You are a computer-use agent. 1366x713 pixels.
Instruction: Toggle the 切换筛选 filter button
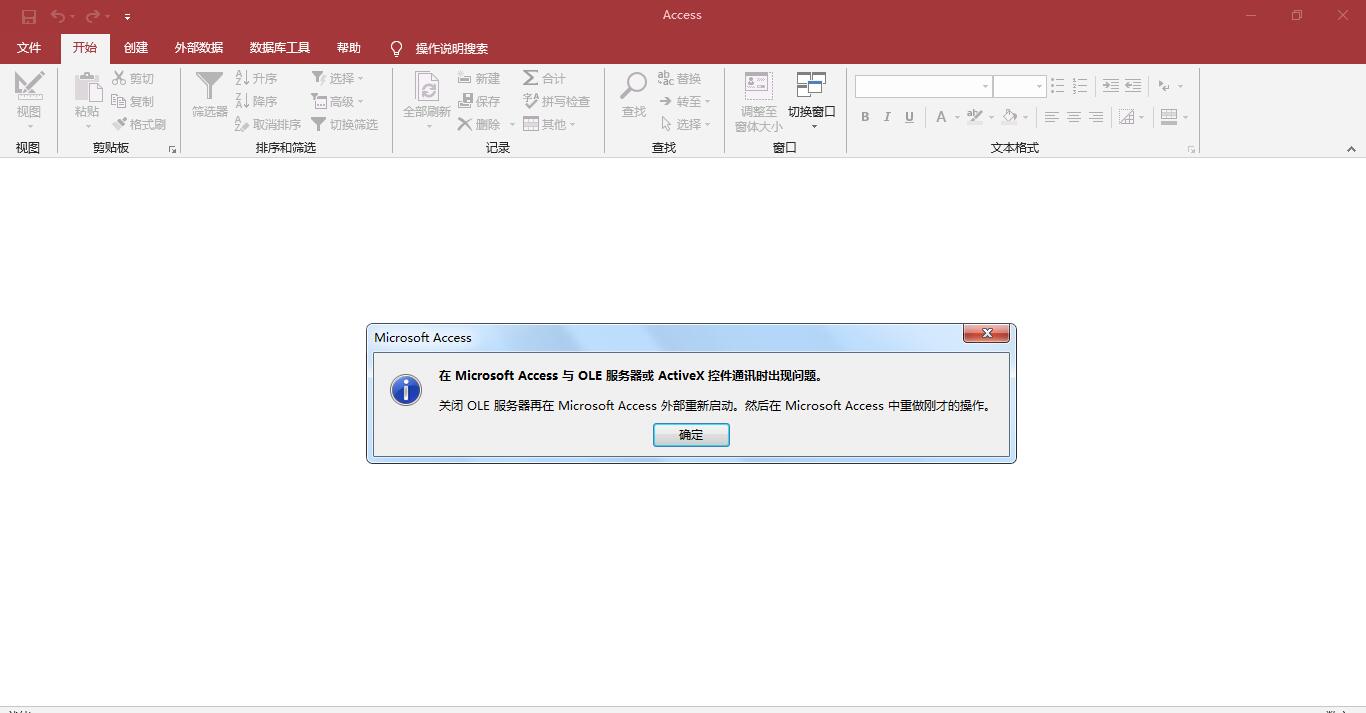point(344,124)
